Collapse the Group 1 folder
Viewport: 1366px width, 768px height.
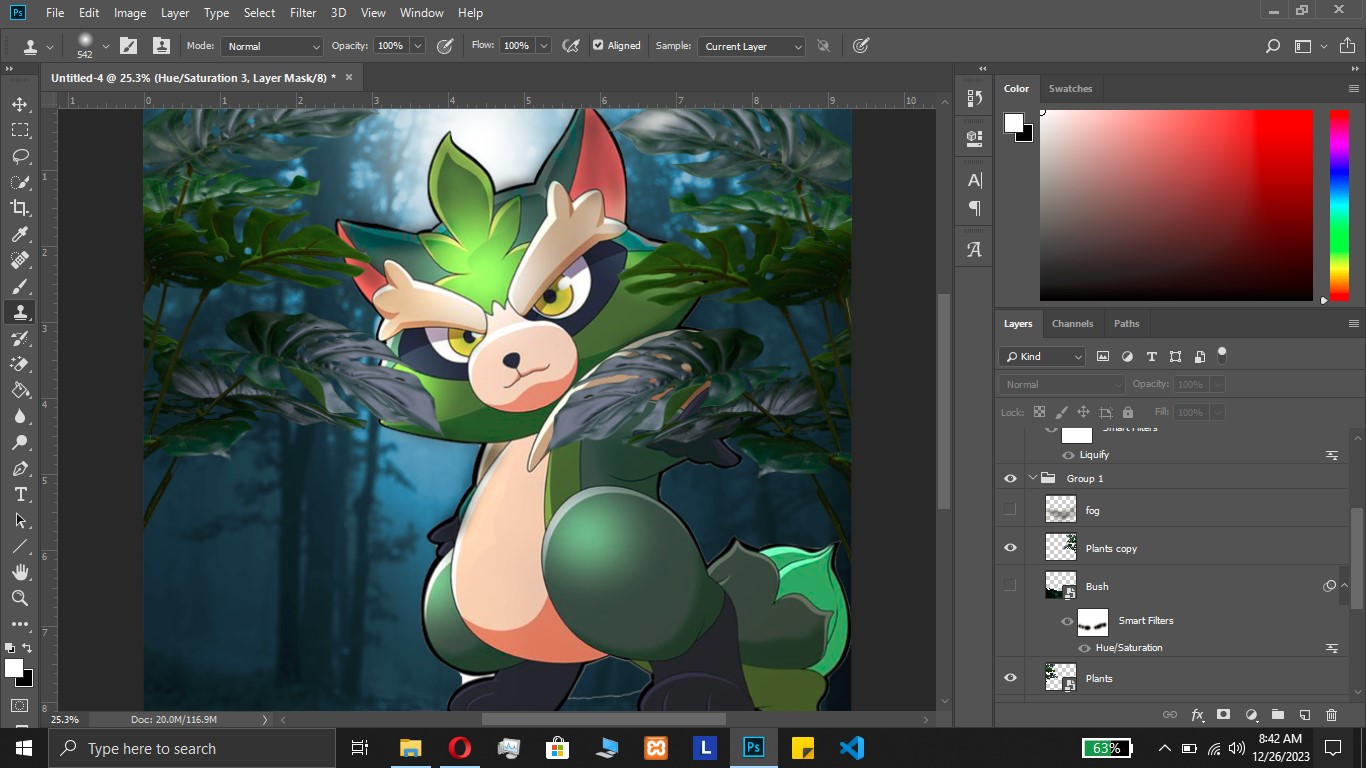(x=1033, y=479)
